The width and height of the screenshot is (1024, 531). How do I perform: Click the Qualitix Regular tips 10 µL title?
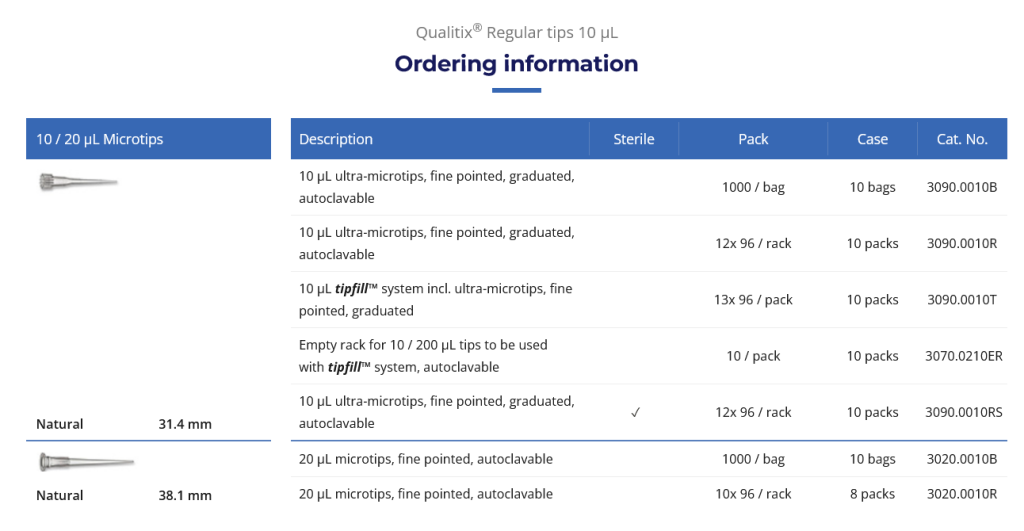click(516, 32)
